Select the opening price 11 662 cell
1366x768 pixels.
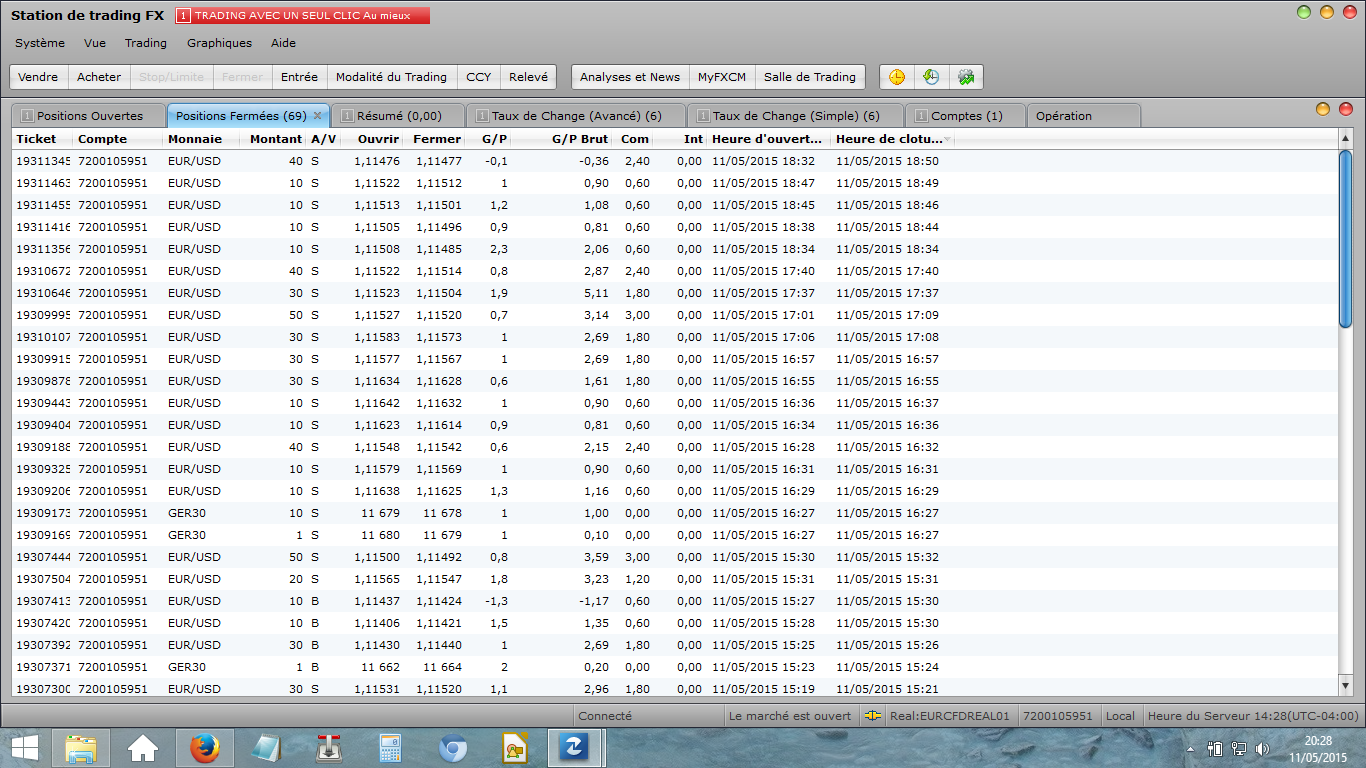click(x=380, y=667)
